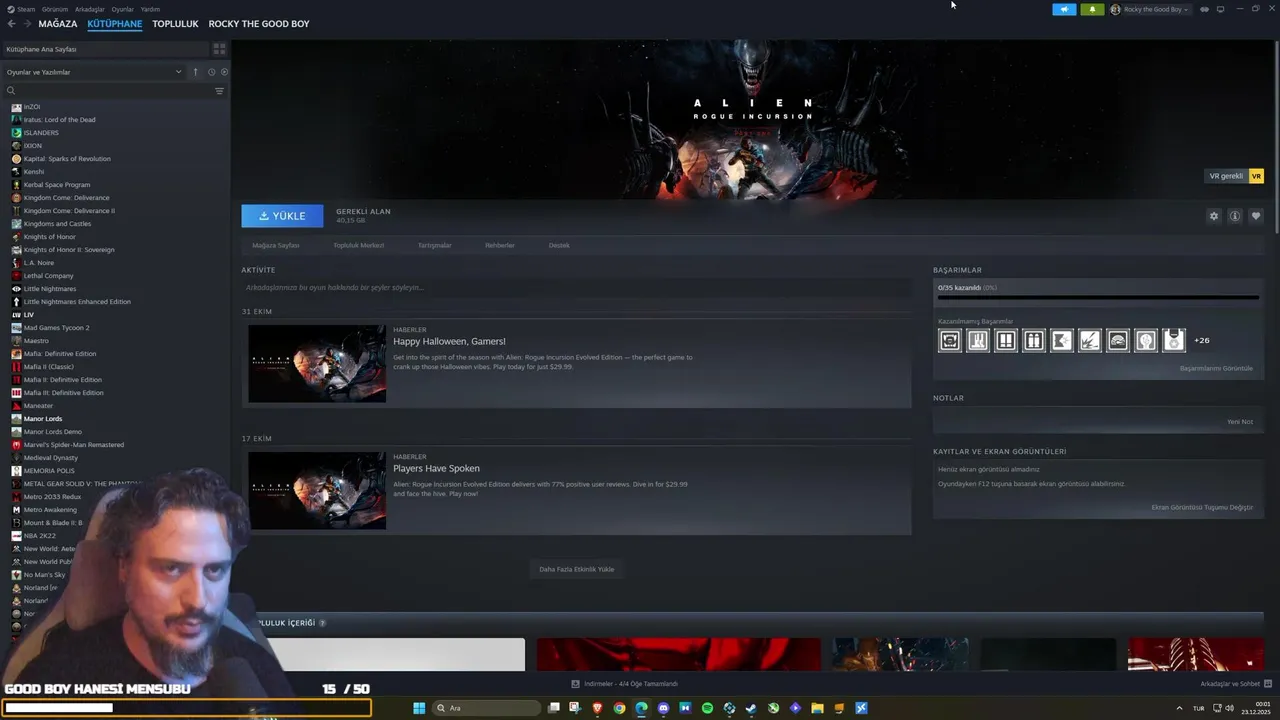The image size is (1280, 720).
Task: Open ROCKY THE GOOD BOY profile tab
Action: [259, 24]
